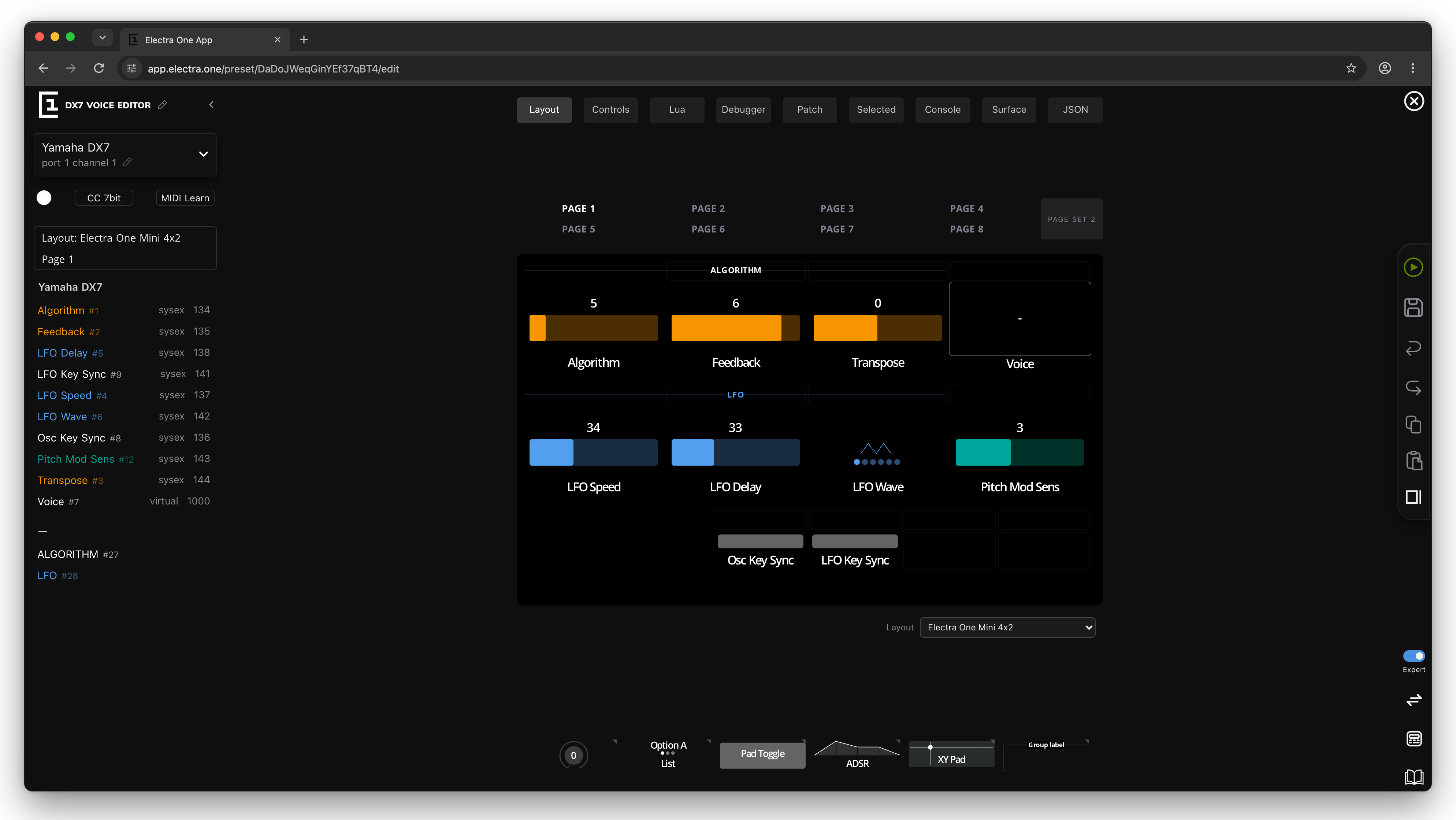Viewport: 1456px width, 820px height.
Task: Open the browser three-dot menu
Action: pos(1412,68)
